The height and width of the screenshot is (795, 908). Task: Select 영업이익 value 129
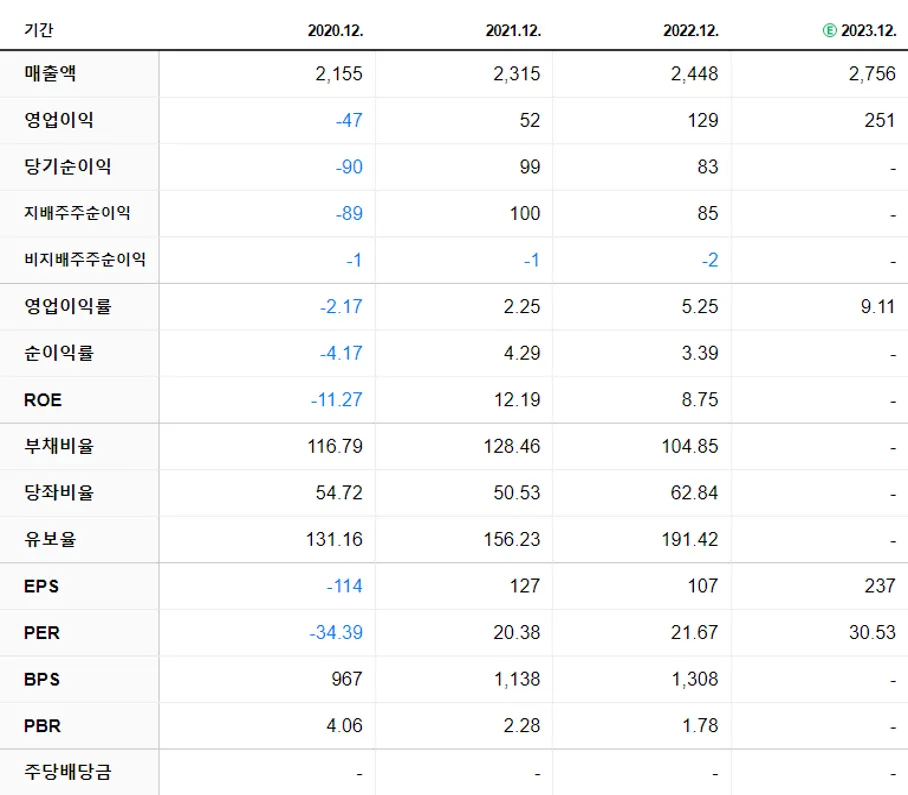[703, 120]
